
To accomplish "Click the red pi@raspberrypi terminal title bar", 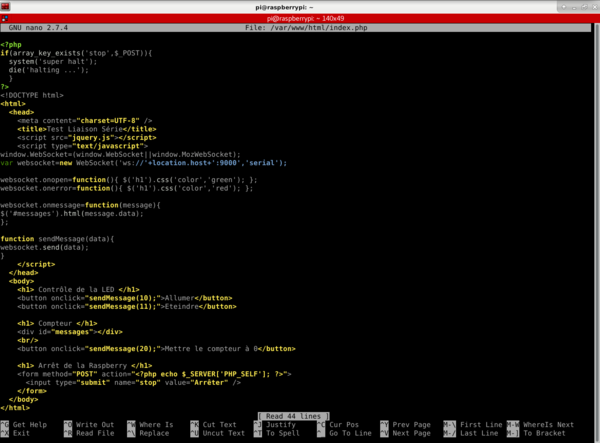I will tap(300, 17).
